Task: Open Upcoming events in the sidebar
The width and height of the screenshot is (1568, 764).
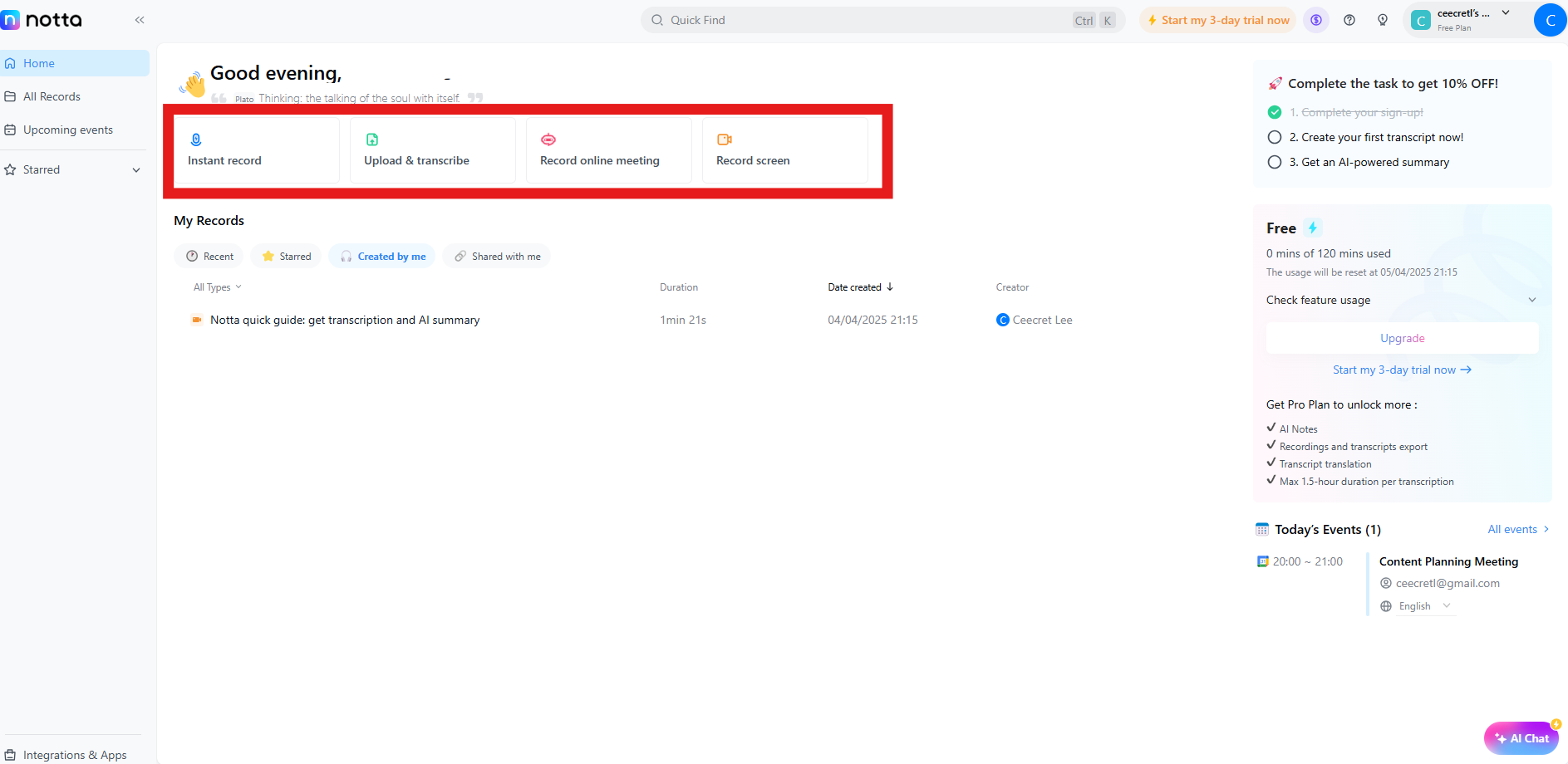Action: tap(68, 130)
